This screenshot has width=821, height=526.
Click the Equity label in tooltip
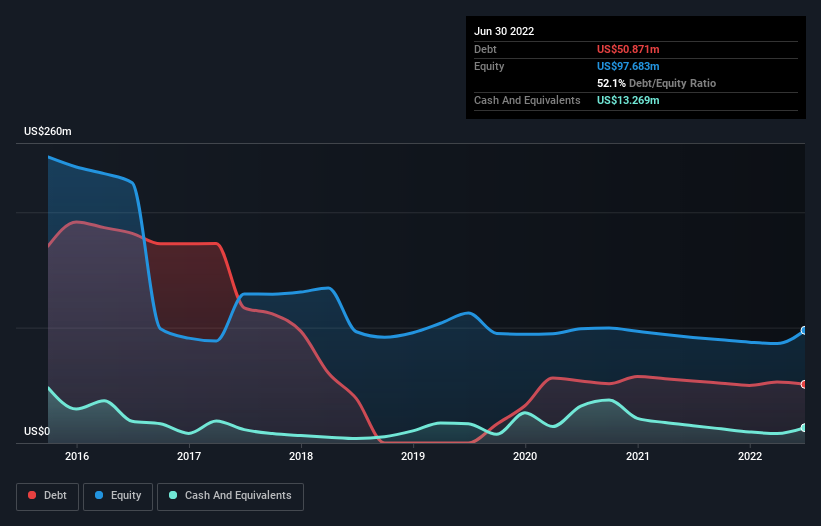(x=489, y=66)
